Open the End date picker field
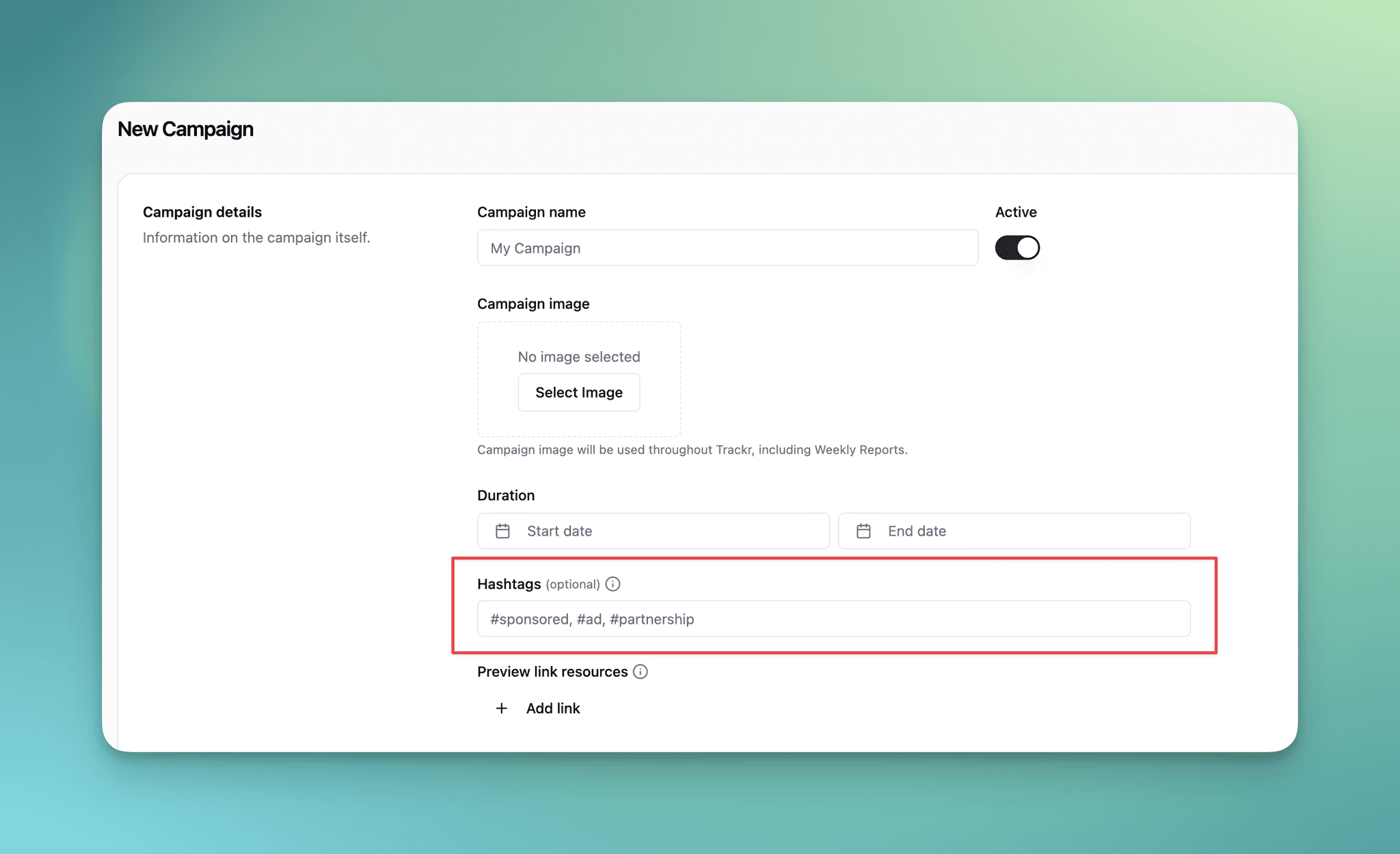Screen dimensions: 1400x854 1014,531
